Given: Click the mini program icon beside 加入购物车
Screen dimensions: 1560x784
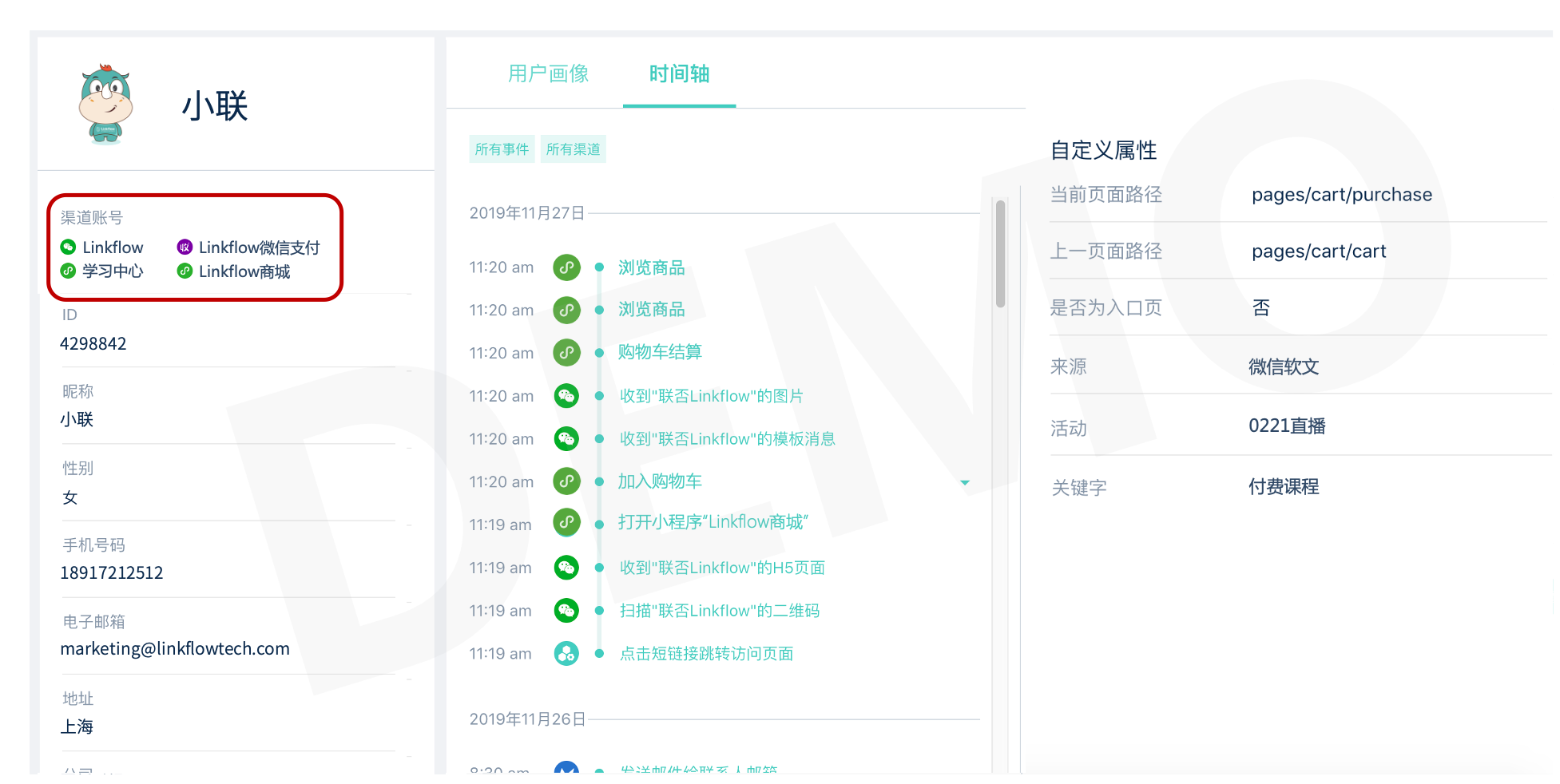Looking at the screenshot, I should point(566,481).
